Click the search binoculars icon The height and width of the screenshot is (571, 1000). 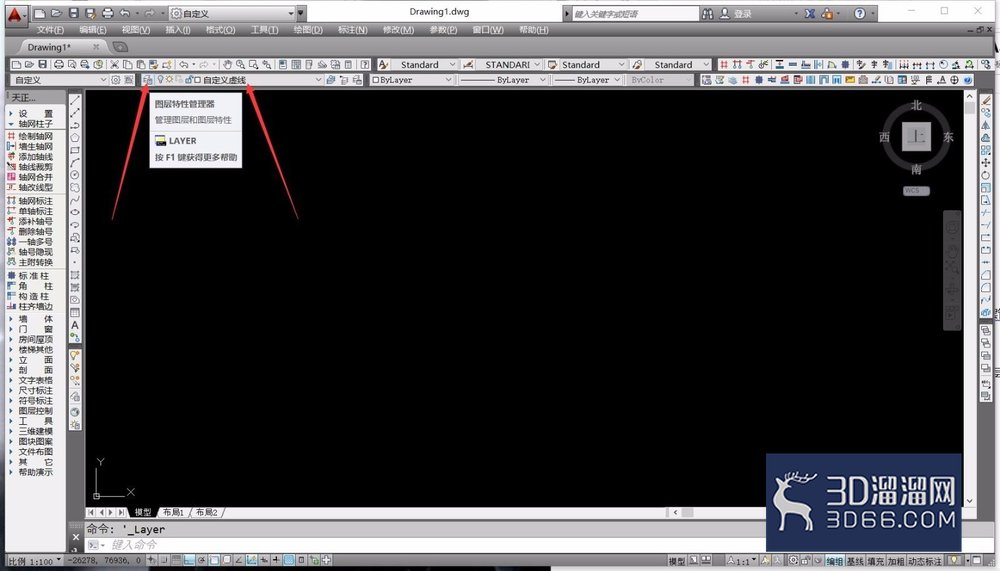(x=707, y=13)
